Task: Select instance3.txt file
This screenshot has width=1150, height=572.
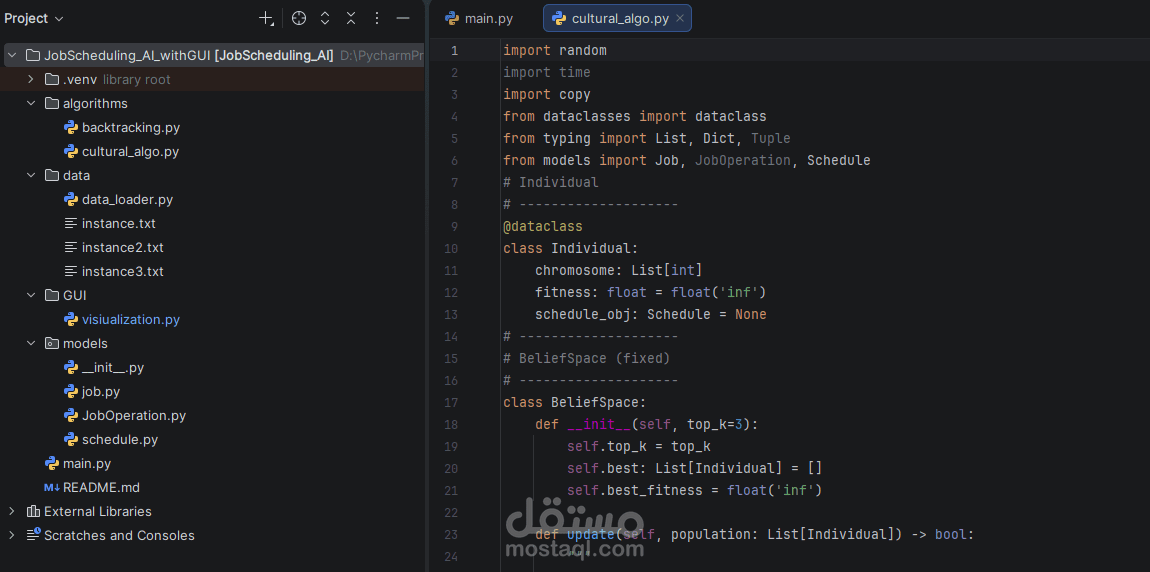Action: [122, 271]
